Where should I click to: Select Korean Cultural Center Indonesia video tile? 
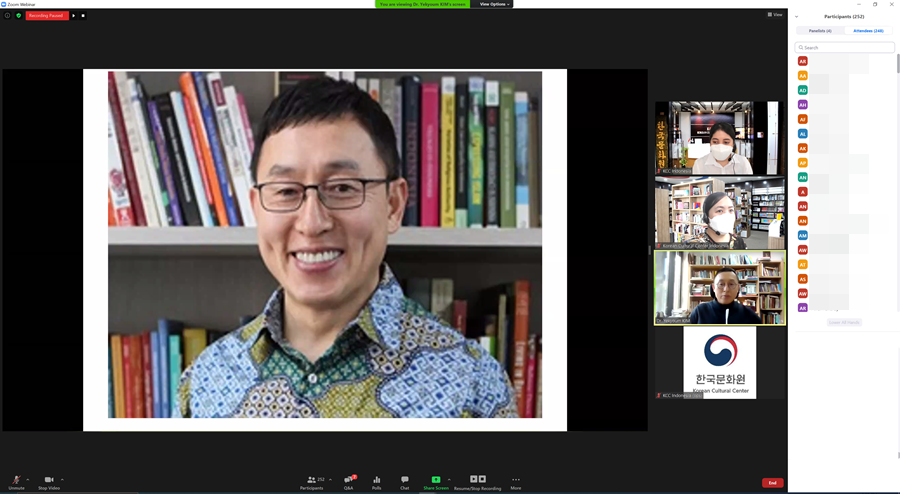[x=720, y=212]
